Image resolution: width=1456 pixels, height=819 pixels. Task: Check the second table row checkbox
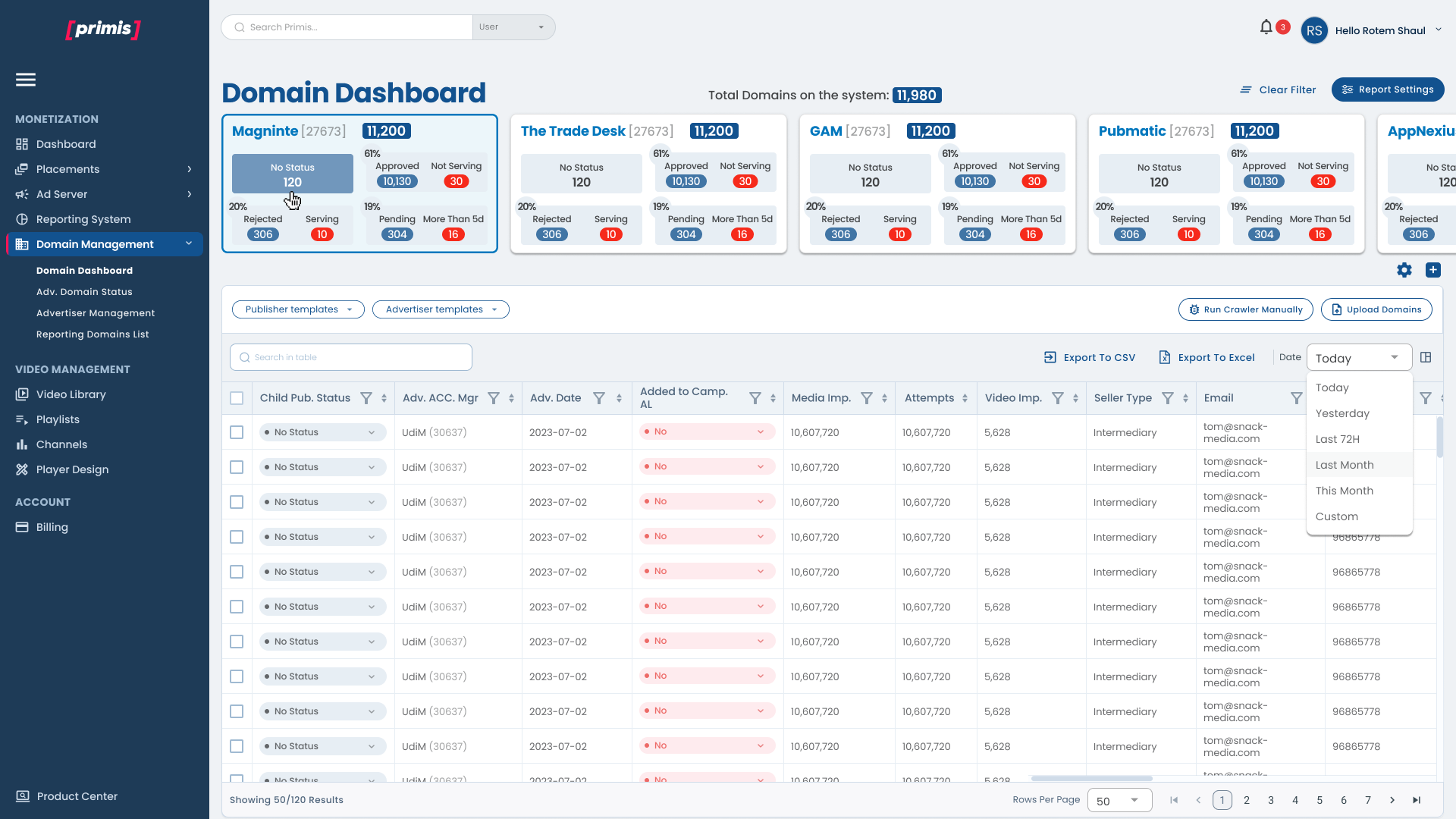click(x=237, y=467)
